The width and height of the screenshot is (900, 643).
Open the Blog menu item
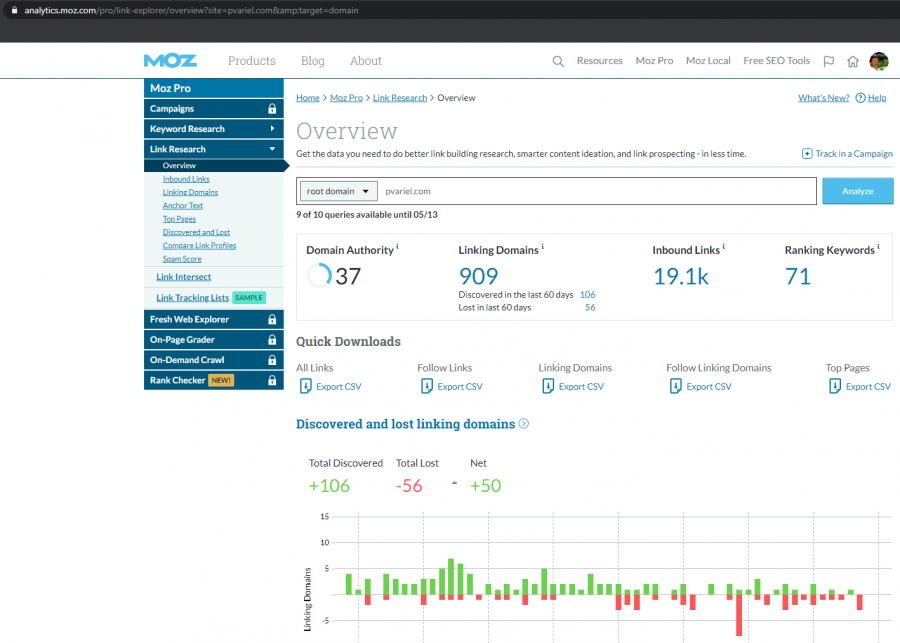tap(312, 61)
